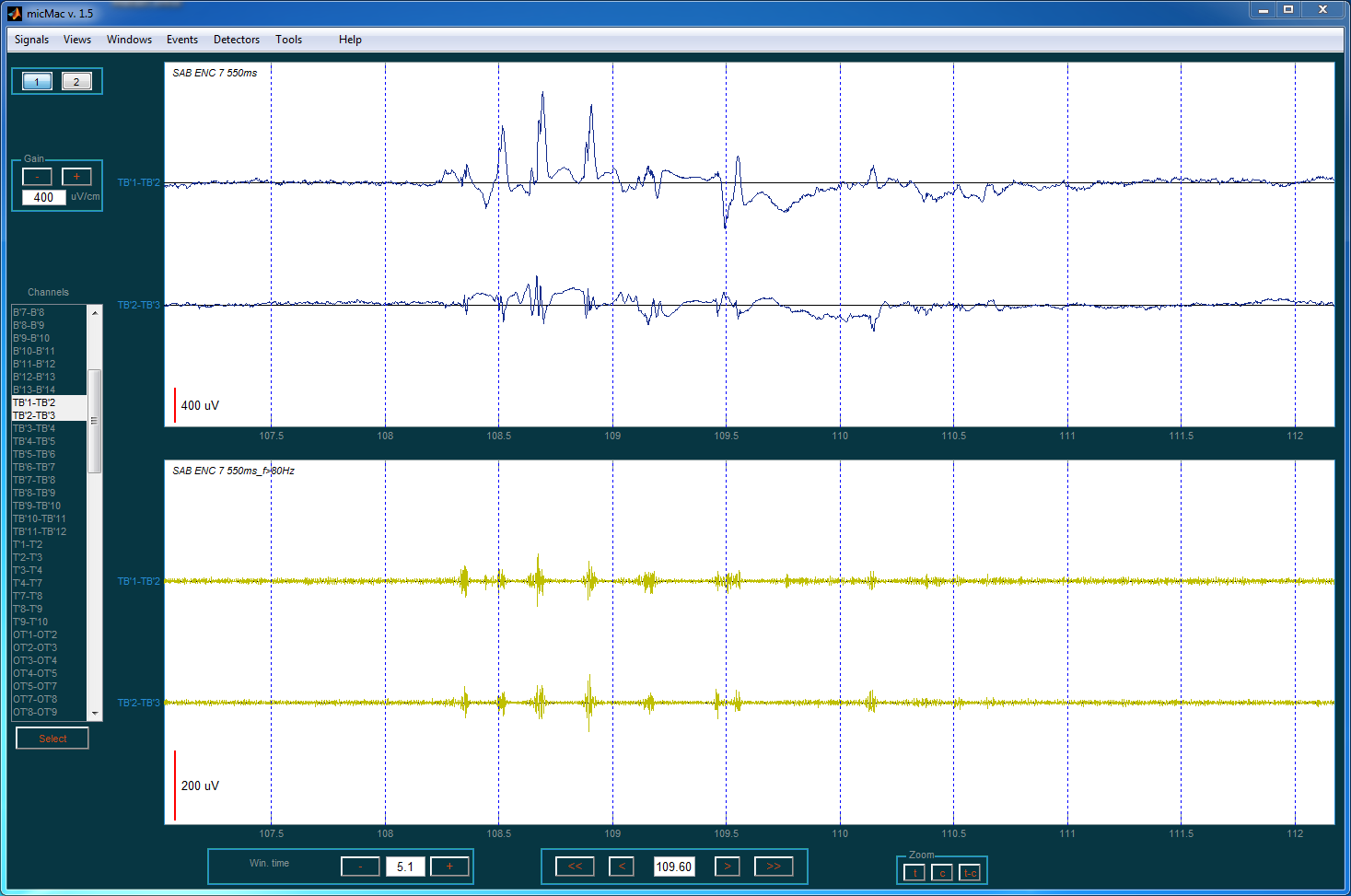The height and width of the screenshot is (896, 1351).
Task: Click the time position field showing 109.60
Action: [674, 867]
